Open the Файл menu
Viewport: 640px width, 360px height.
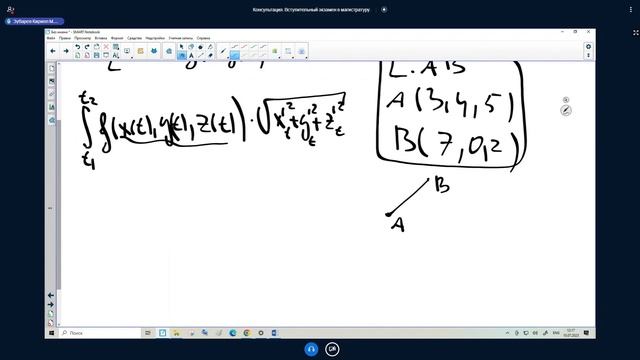(51, 38)
